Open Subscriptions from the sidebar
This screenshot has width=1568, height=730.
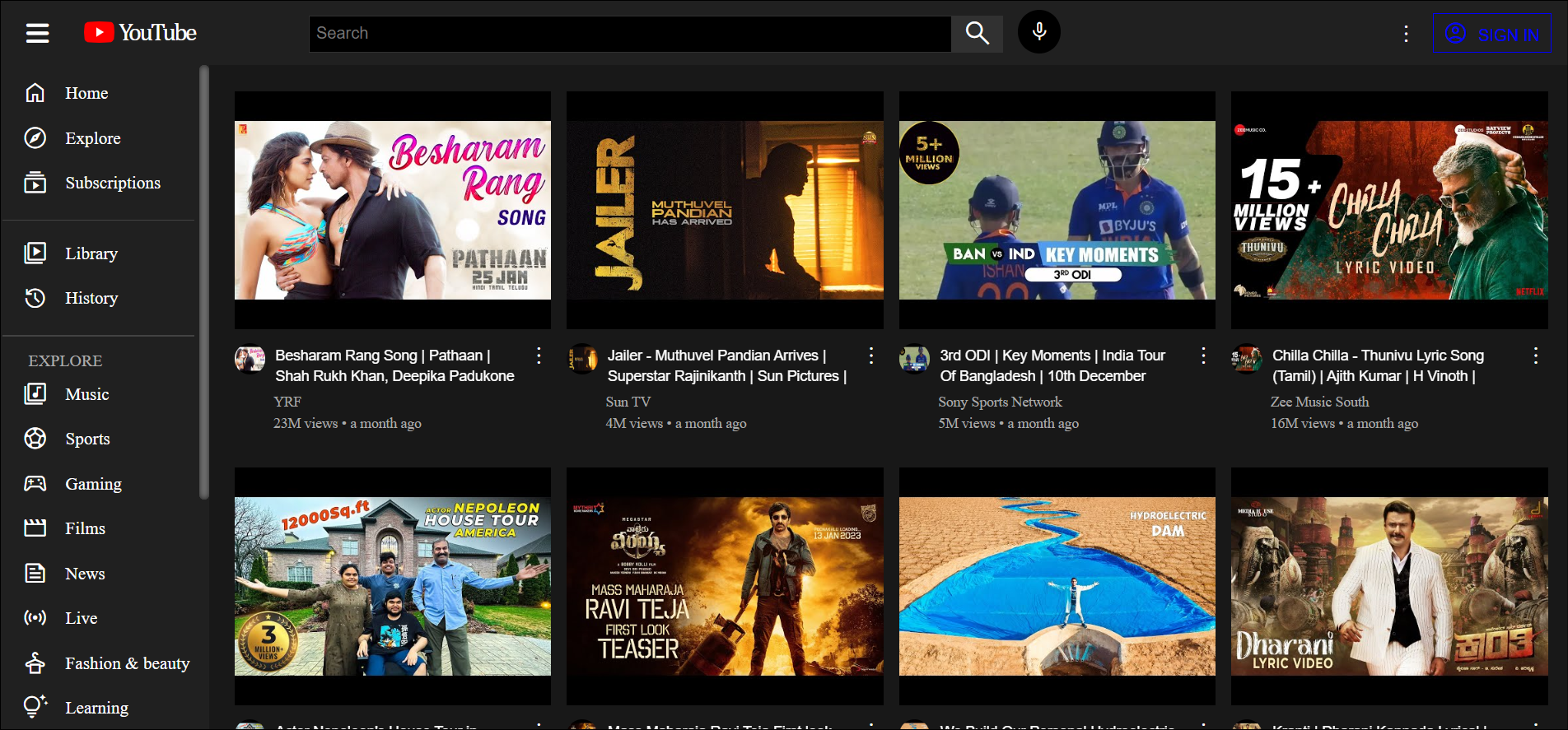point(112,183)
